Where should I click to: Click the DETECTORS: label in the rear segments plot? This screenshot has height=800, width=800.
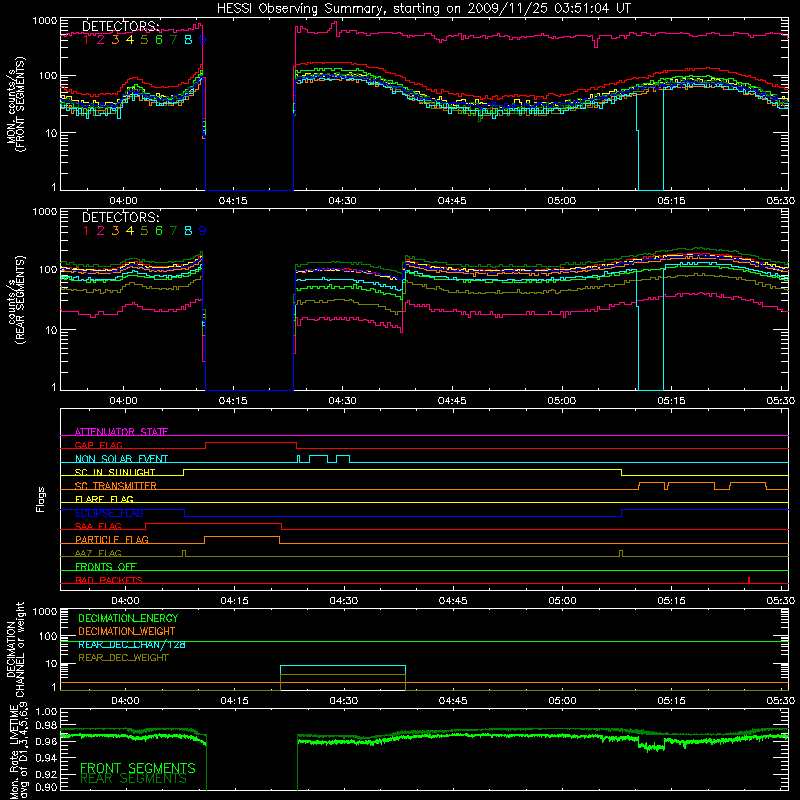(121, 217)
